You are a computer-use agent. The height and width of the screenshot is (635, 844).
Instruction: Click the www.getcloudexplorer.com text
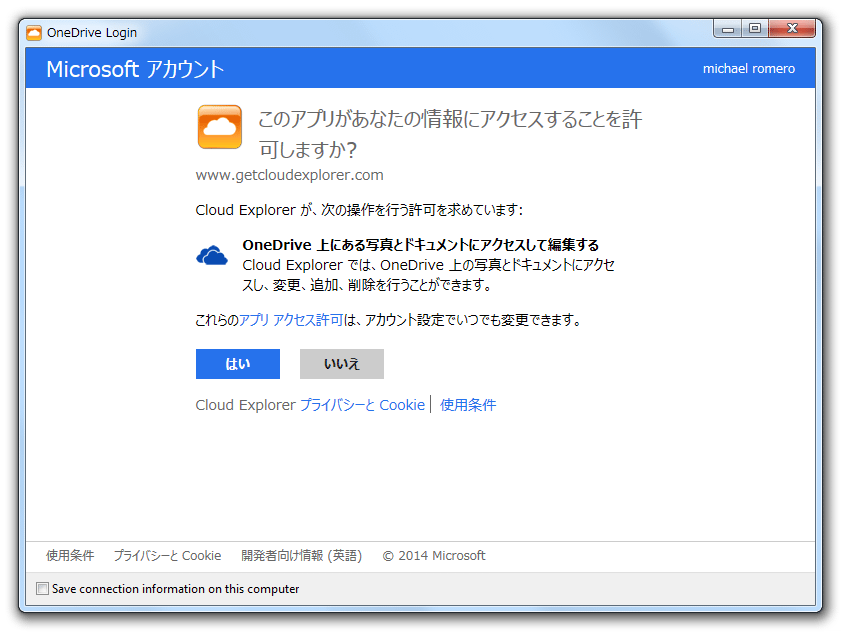290,175
